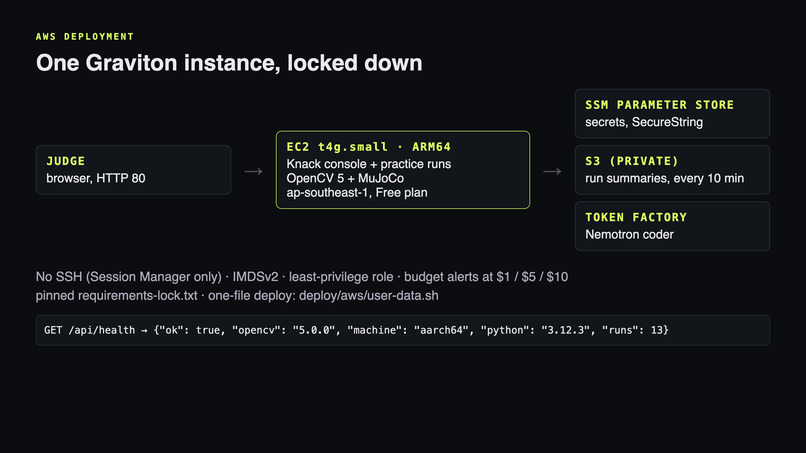
Task: Click the GET /api/health code block
Action: [x=402, y=330]
